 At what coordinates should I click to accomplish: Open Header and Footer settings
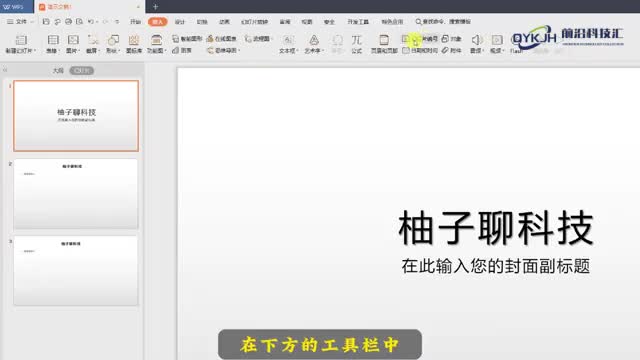384,43
